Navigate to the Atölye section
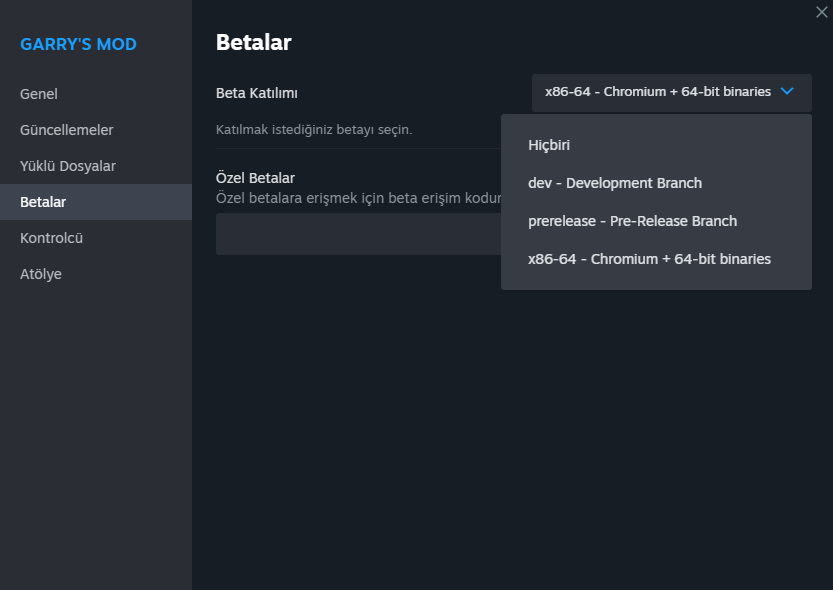 [41, 274]
